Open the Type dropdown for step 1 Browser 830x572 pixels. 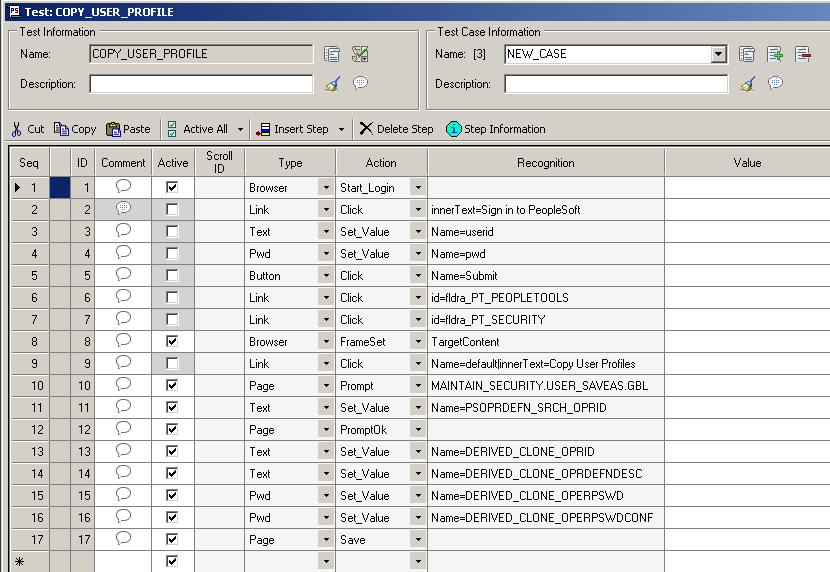coord(326,188)
